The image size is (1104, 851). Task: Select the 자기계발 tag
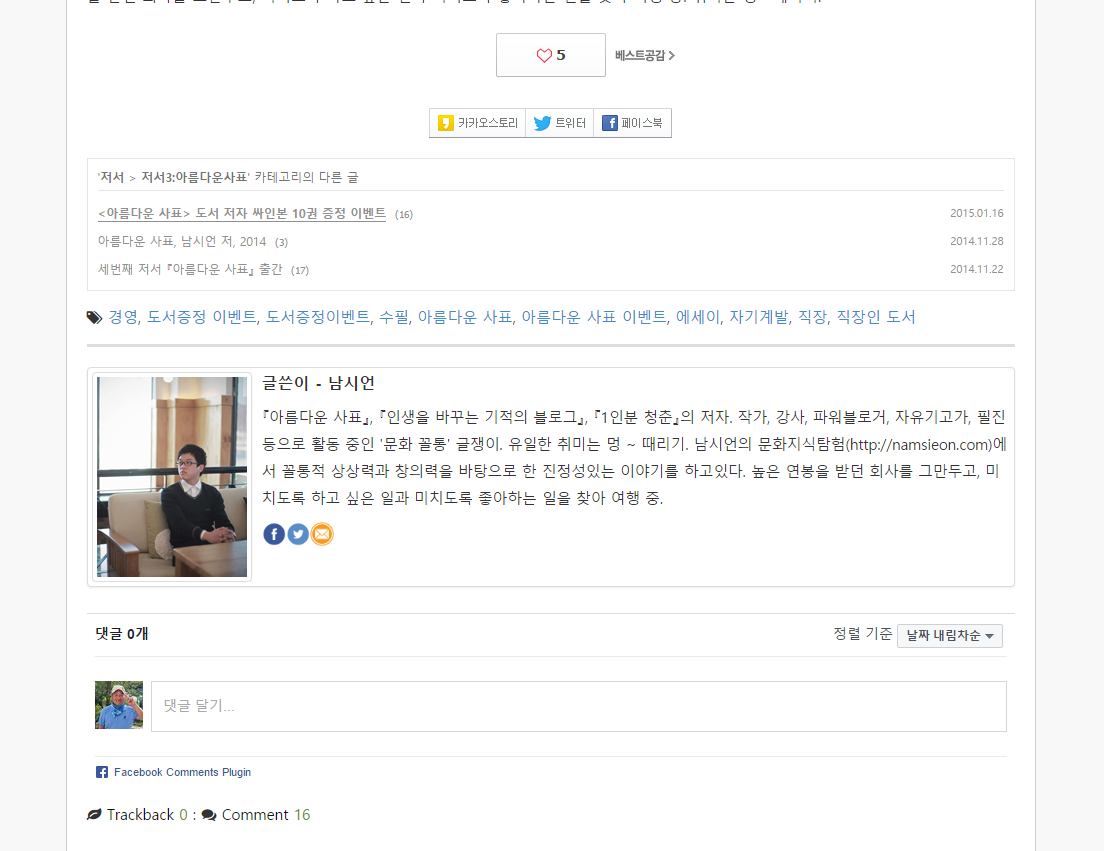(x=758, y=317)
